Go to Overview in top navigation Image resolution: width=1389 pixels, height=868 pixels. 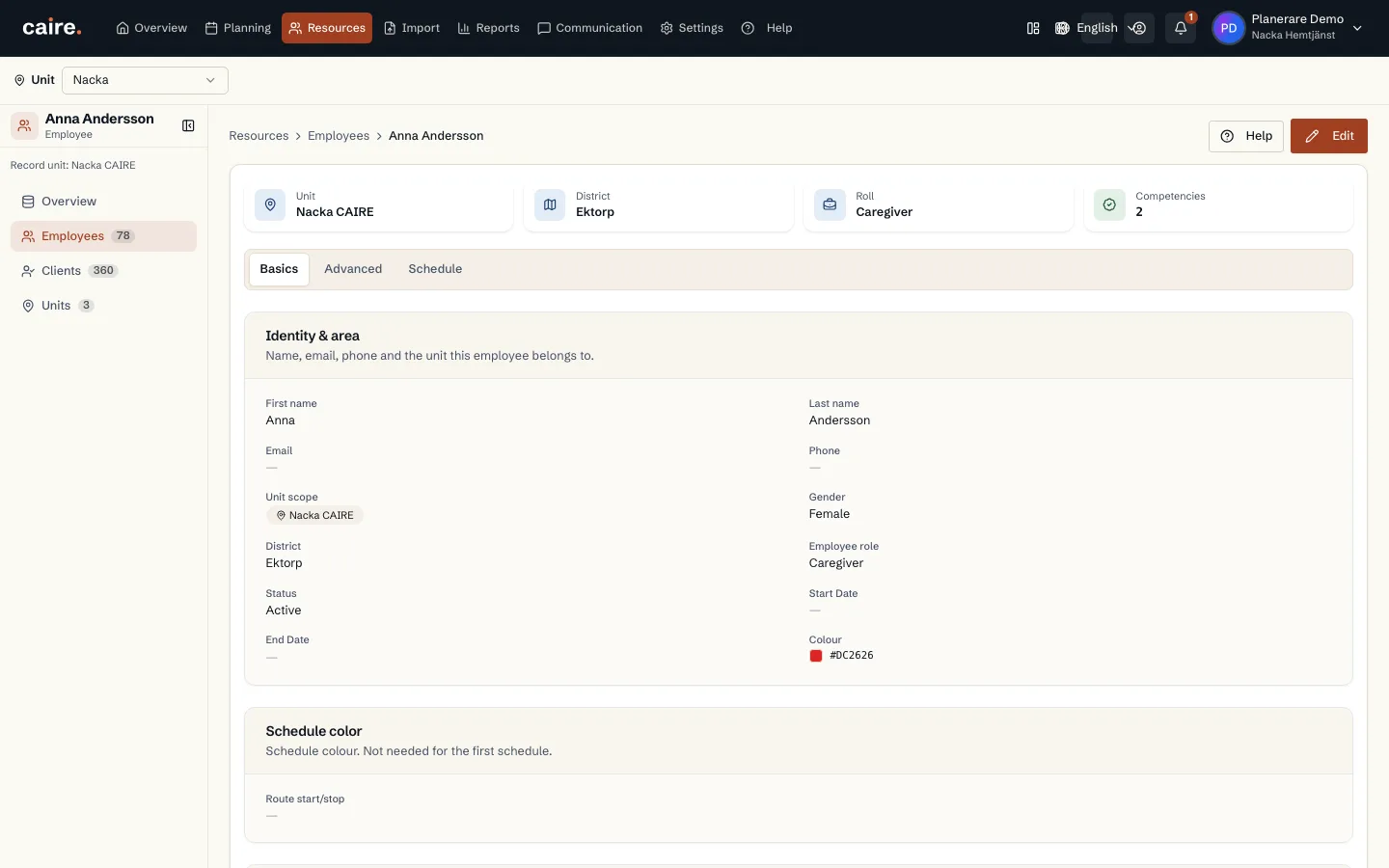coord(151,28)
